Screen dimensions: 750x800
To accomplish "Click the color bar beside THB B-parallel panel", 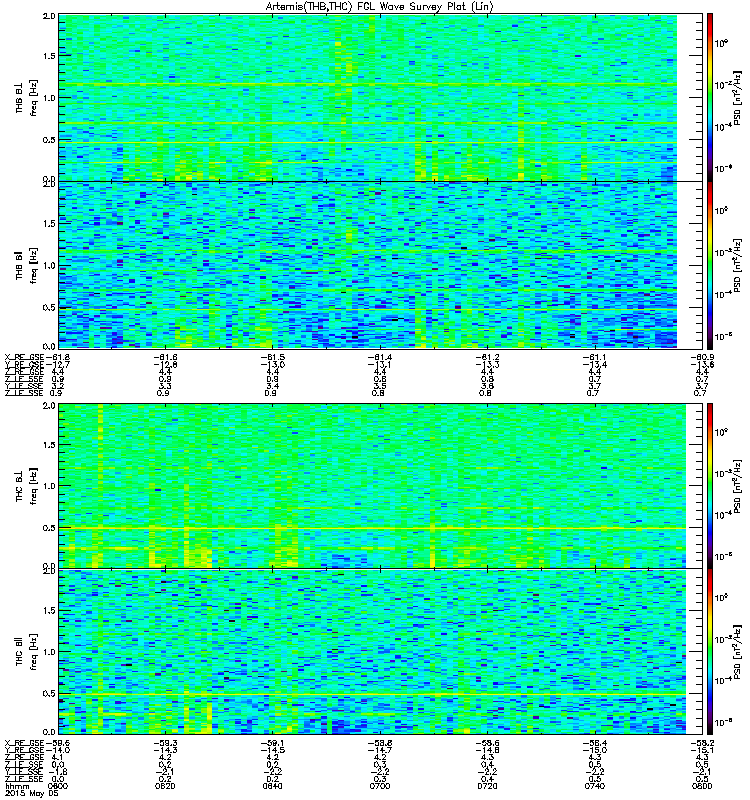I will [x=710, y=265].
